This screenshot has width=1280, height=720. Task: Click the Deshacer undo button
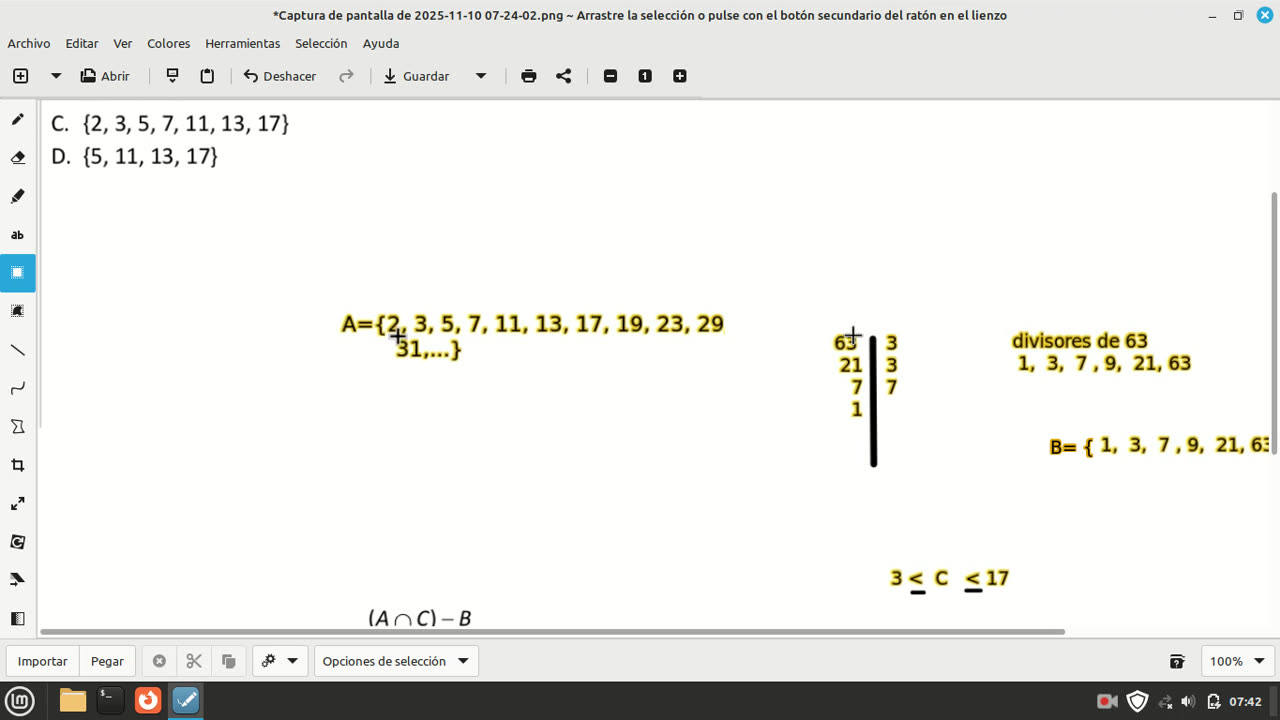click(x=280, y=76)
